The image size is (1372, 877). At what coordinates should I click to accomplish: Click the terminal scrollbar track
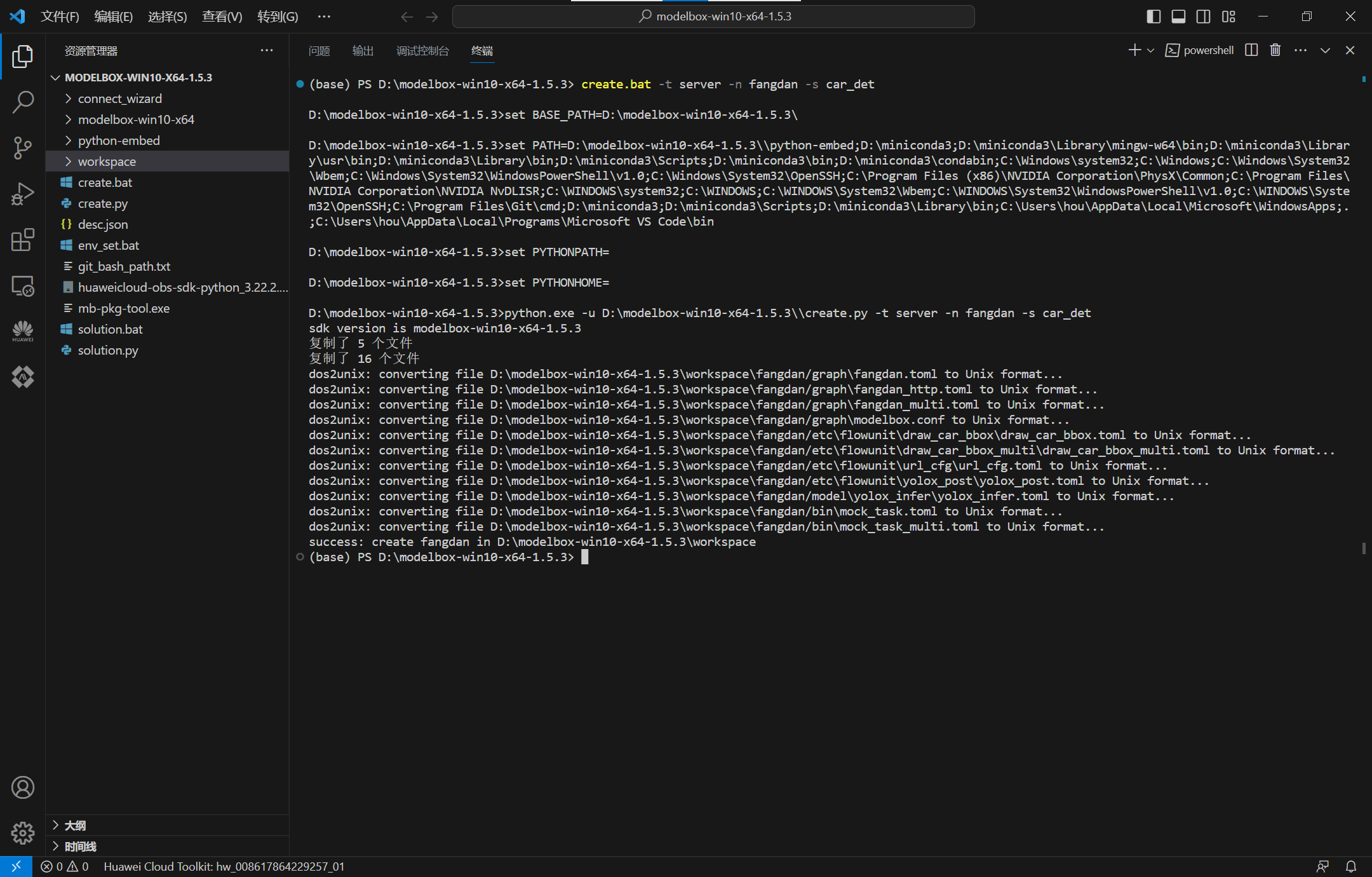point(1363,381)
